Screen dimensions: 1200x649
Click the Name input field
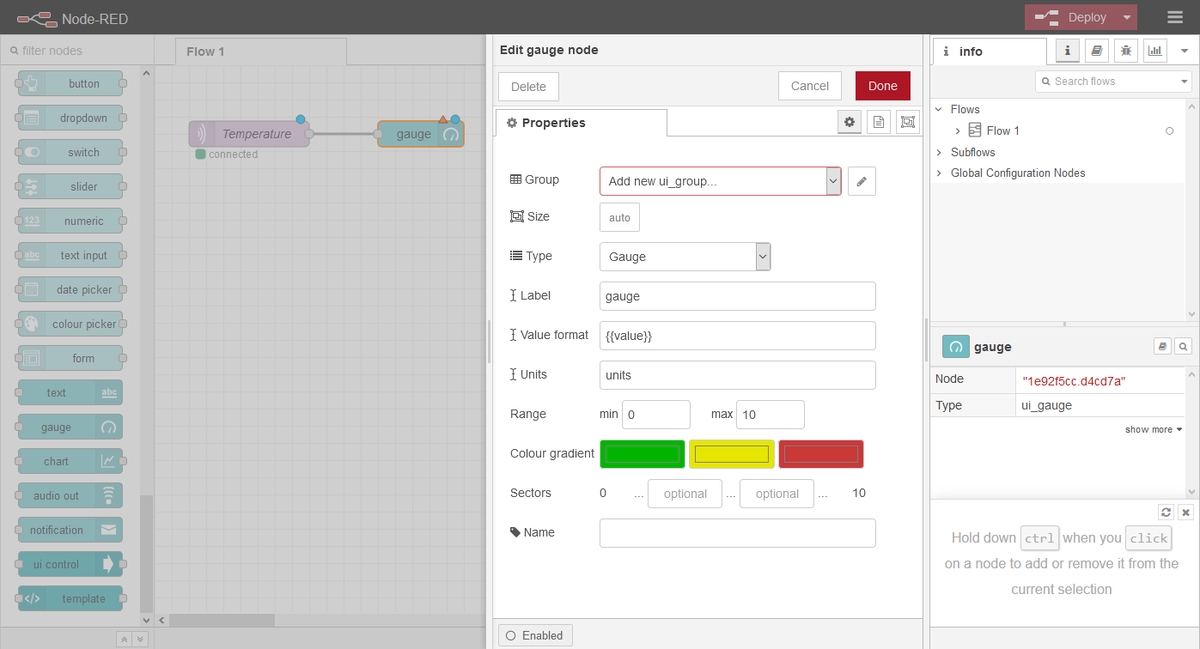pos(738,533)
